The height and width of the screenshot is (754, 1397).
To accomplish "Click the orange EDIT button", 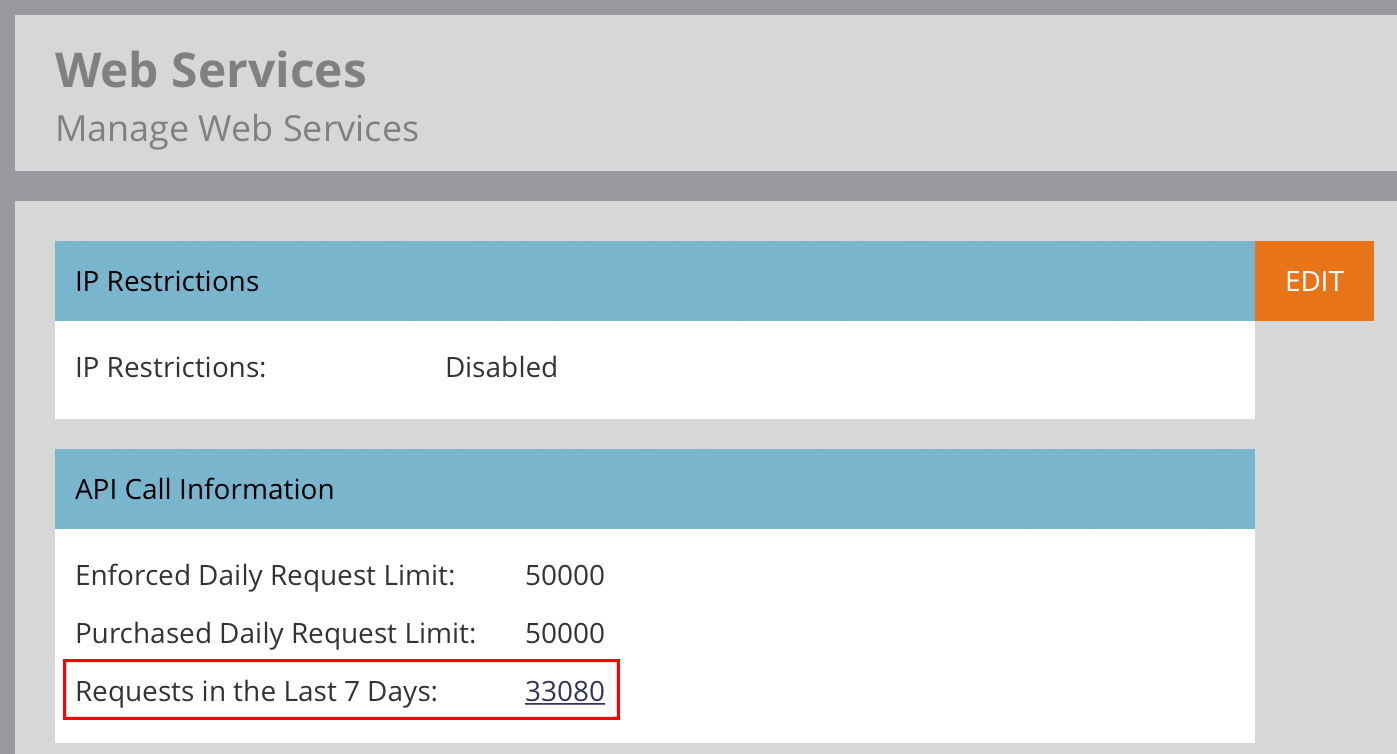I will click(1314, 281).
